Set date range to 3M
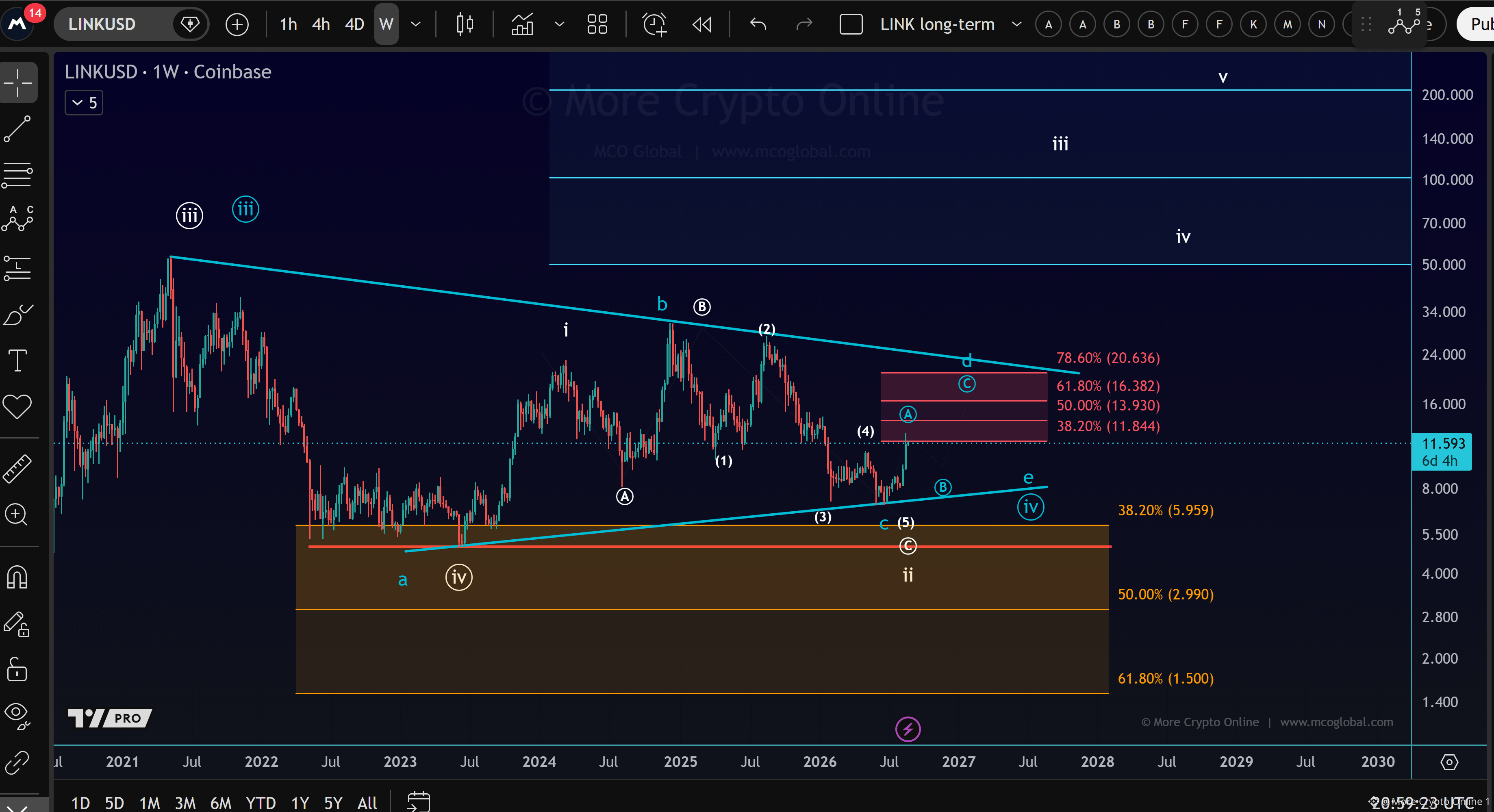This screenshot has height=812, width=1494. [185, 803]
